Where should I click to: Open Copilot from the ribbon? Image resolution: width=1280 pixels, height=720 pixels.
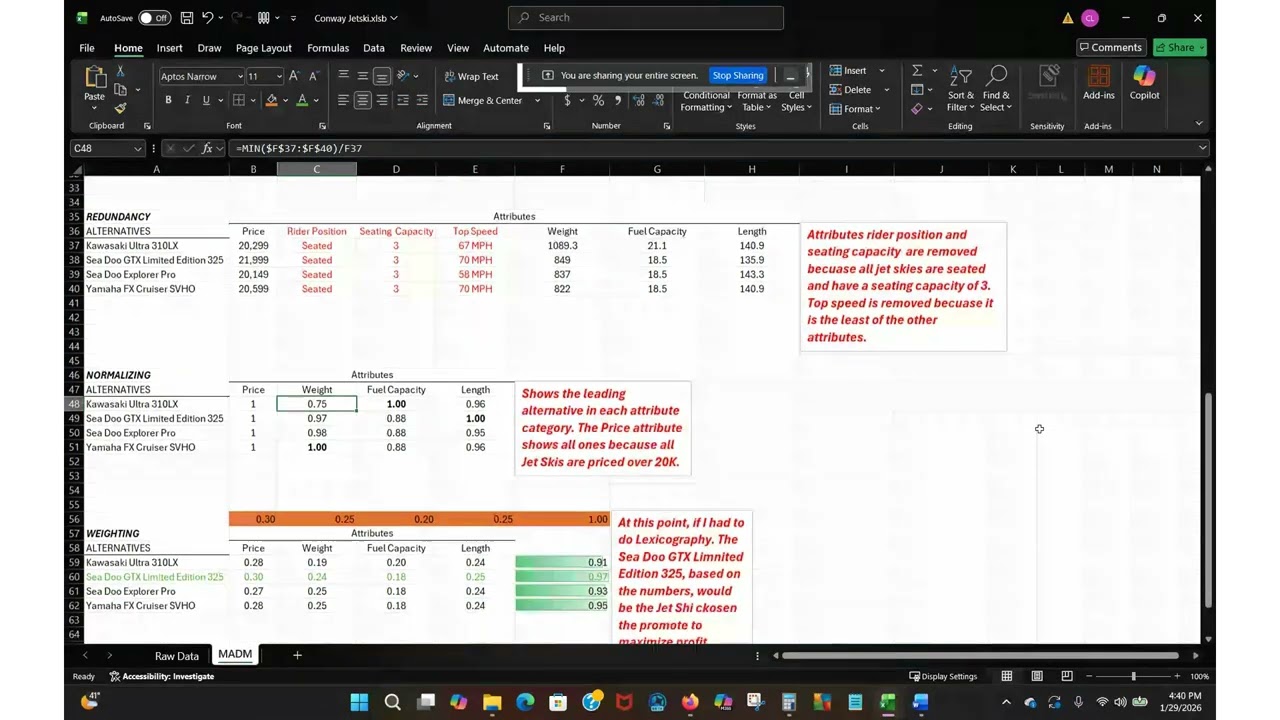1144,83
